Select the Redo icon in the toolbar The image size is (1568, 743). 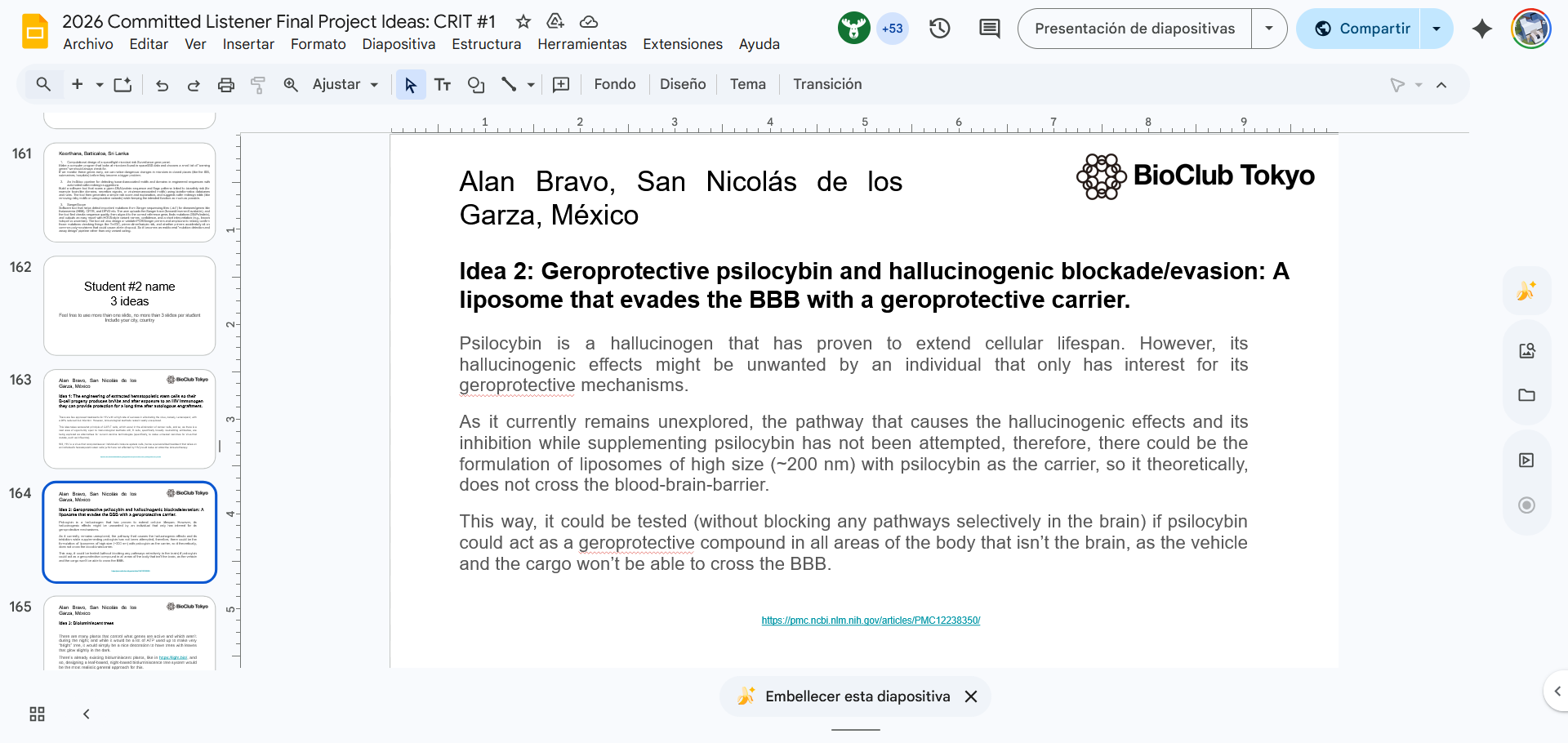click(194, 84)
